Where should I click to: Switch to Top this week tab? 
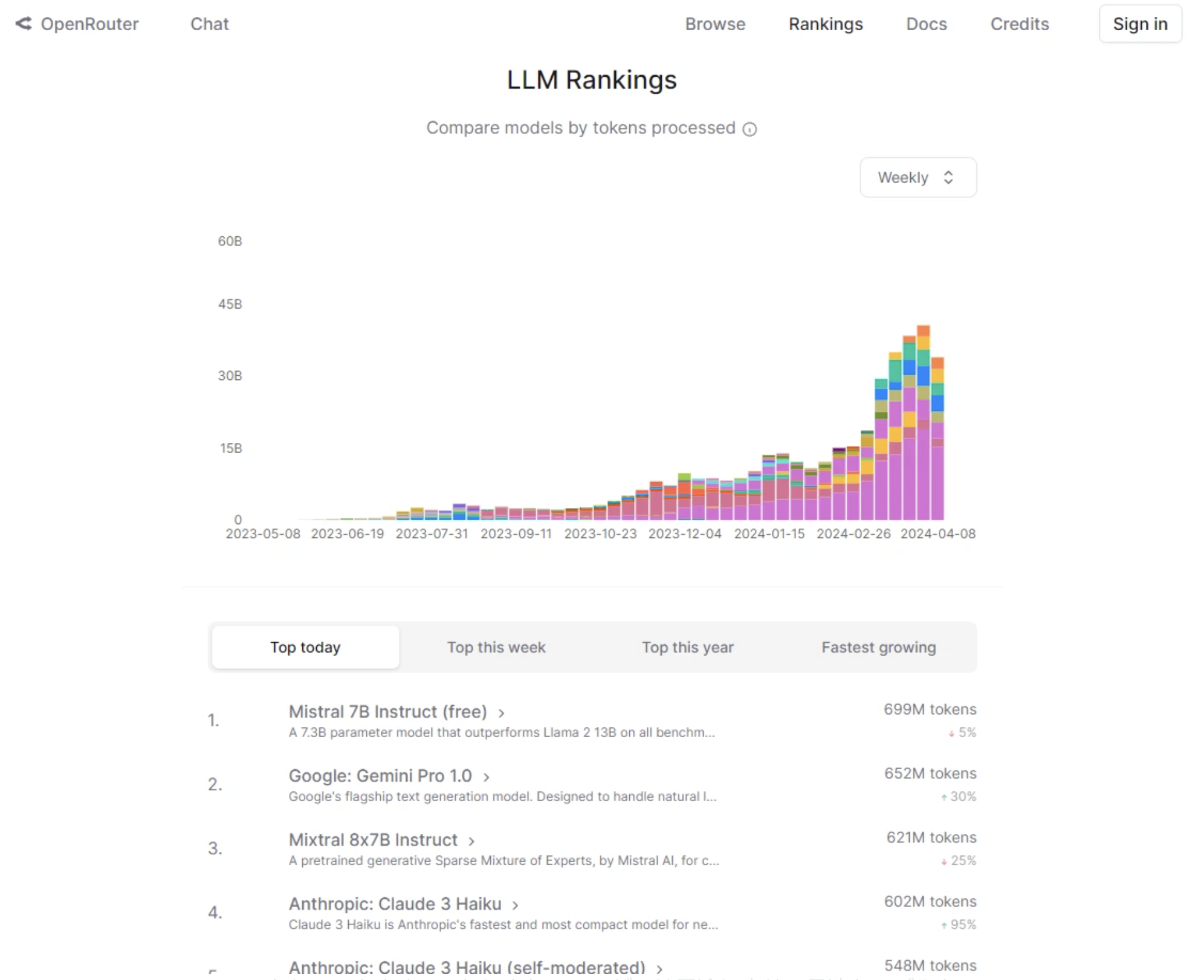point(496,647)
